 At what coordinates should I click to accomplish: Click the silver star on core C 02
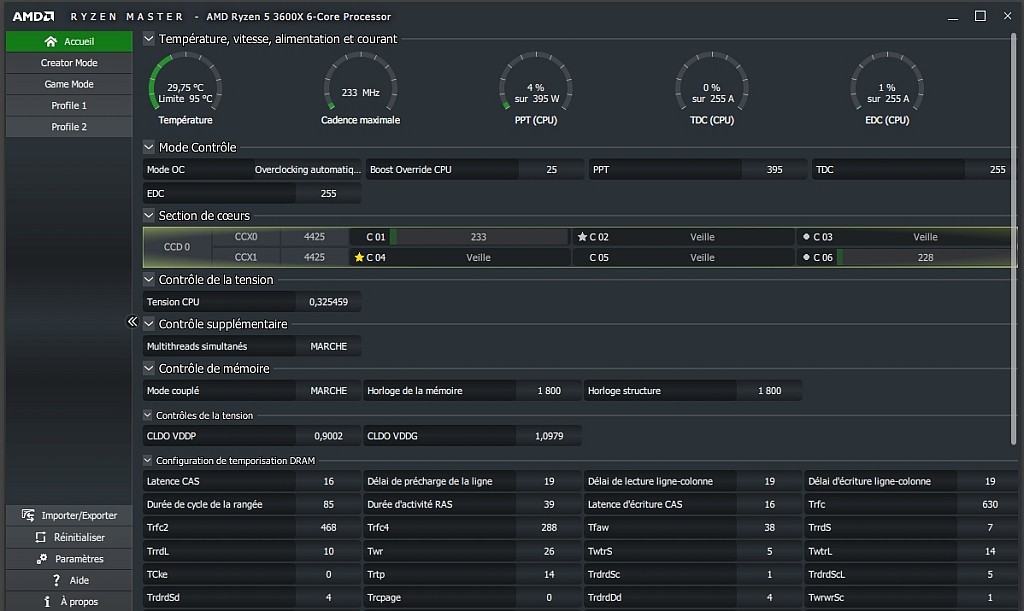tap(582, 237)
